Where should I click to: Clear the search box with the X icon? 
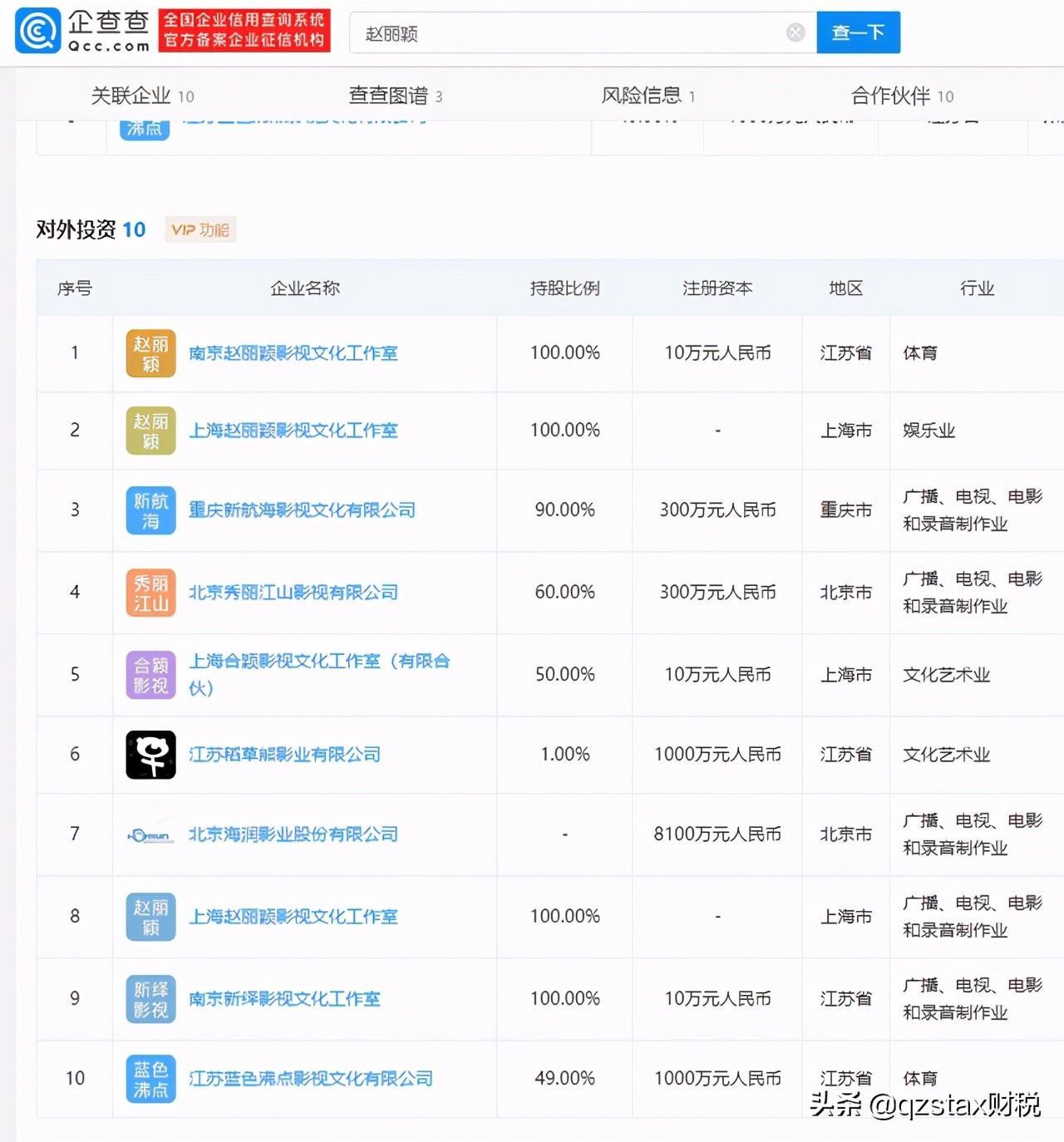[x=796, y=32]
